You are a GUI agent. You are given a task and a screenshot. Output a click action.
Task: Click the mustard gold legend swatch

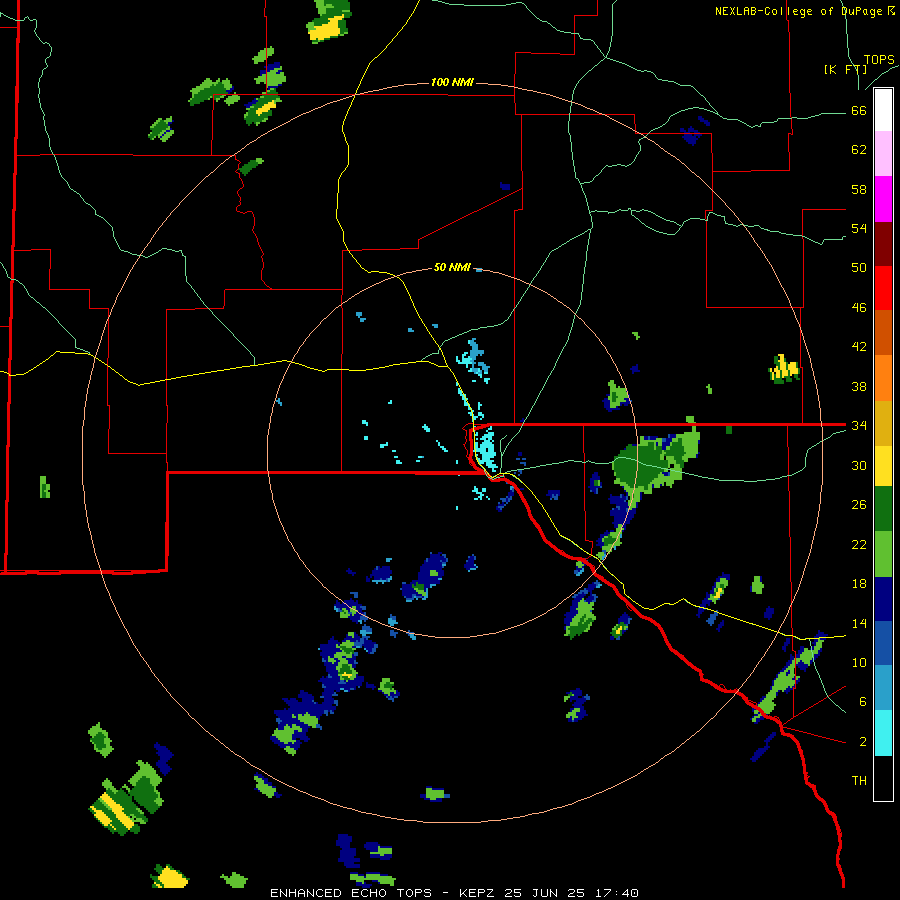click(x=883, y=423)
